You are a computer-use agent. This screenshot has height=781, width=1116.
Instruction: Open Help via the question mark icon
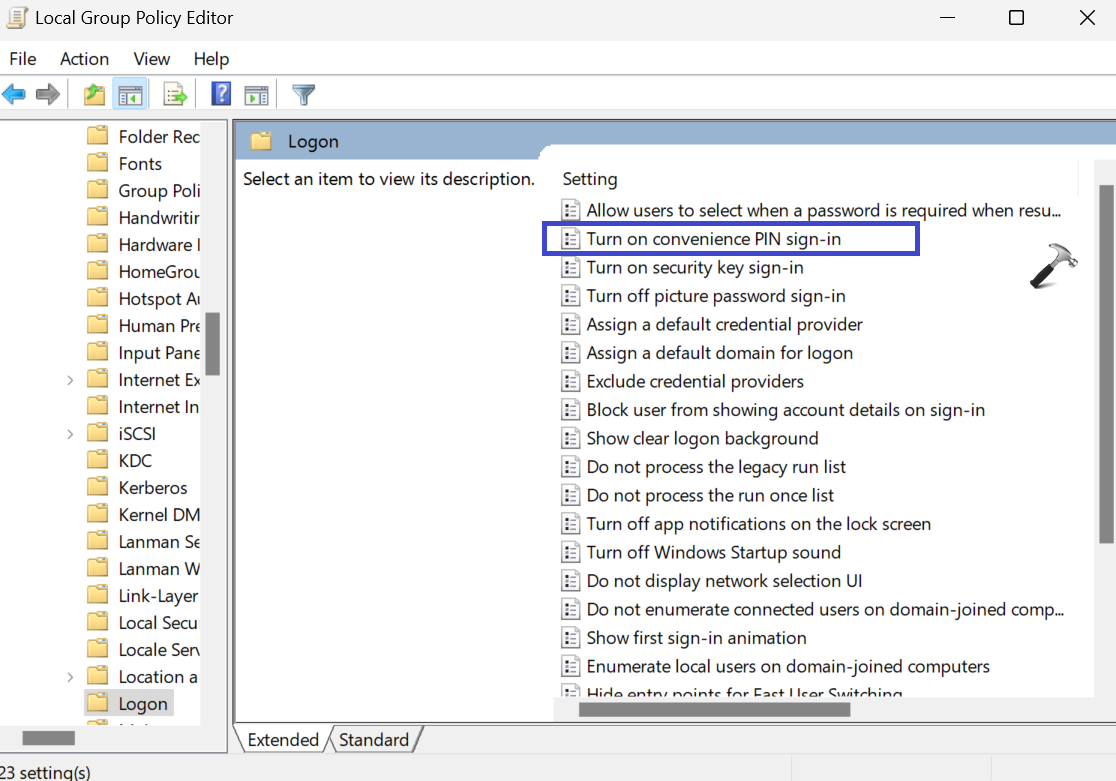pos(221,95)
